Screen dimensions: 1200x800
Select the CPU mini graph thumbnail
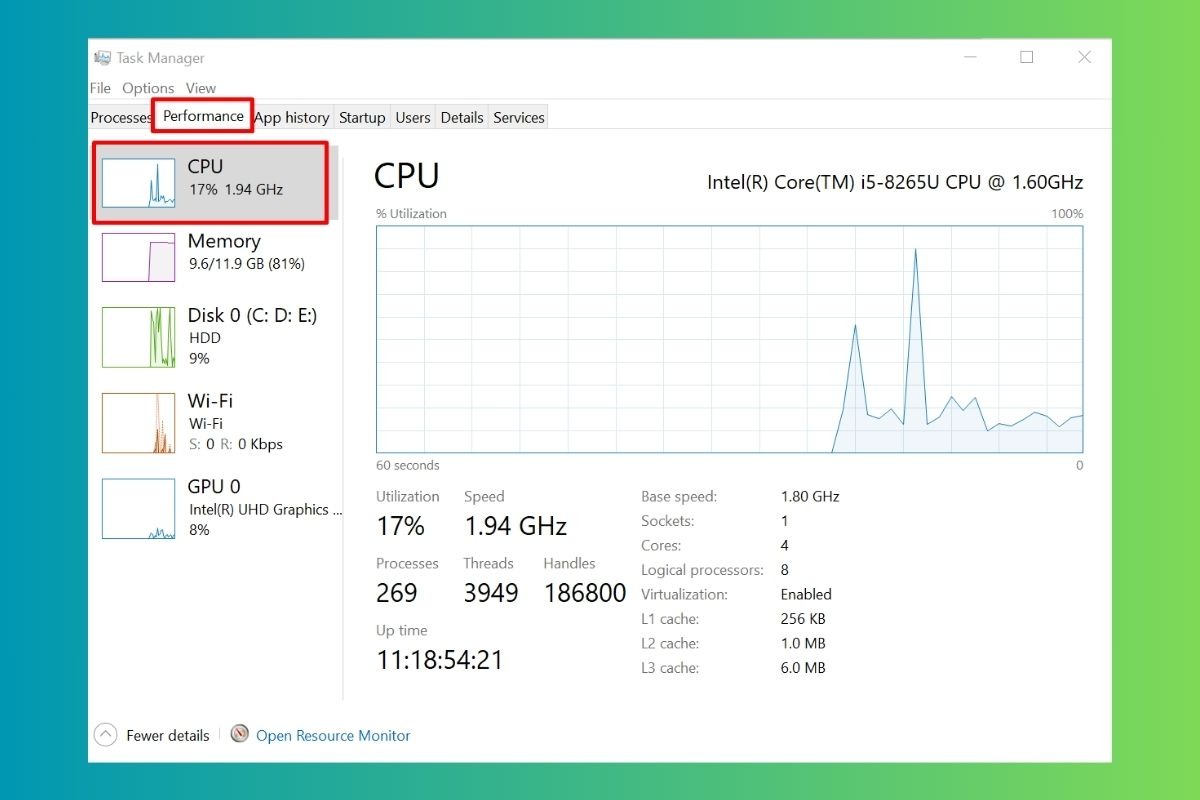point(139,182)
